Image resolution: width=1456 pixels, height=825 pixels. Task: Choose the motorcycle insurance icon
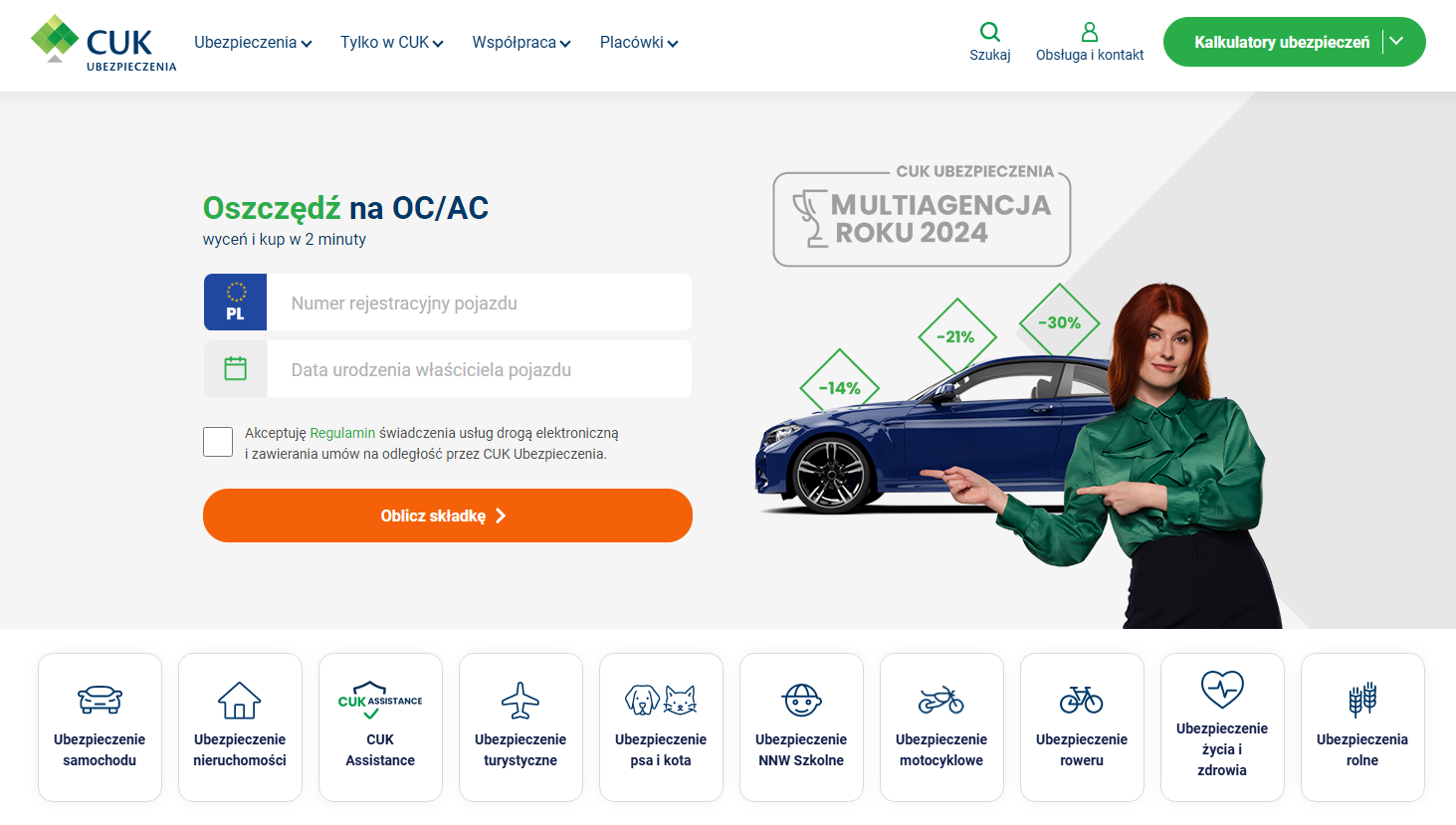tap(941, 700)
